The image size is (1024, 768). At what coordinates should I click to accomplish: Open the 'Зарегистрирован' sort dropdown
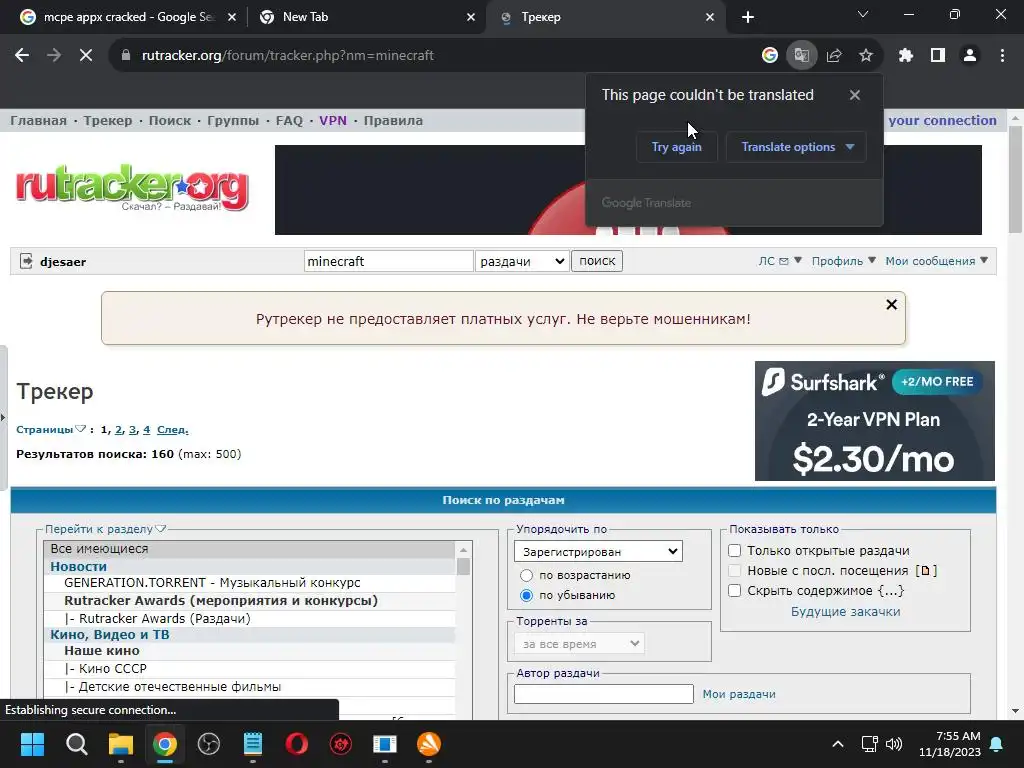click(x=598, y=551)
